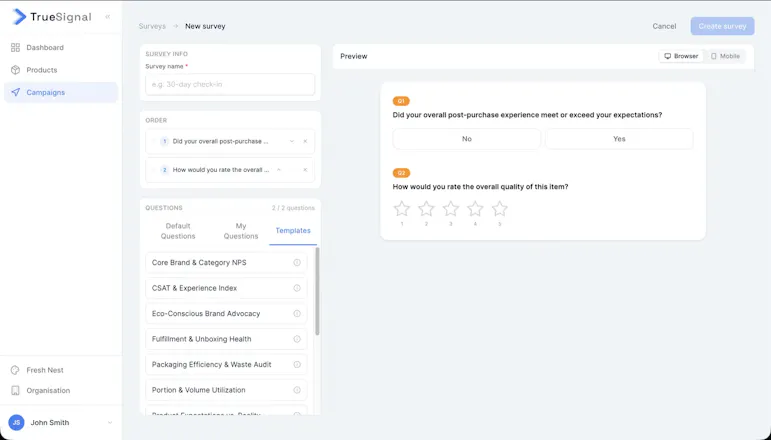Move question 1 down in the order

pyautogui.click(x=292, y=141)
